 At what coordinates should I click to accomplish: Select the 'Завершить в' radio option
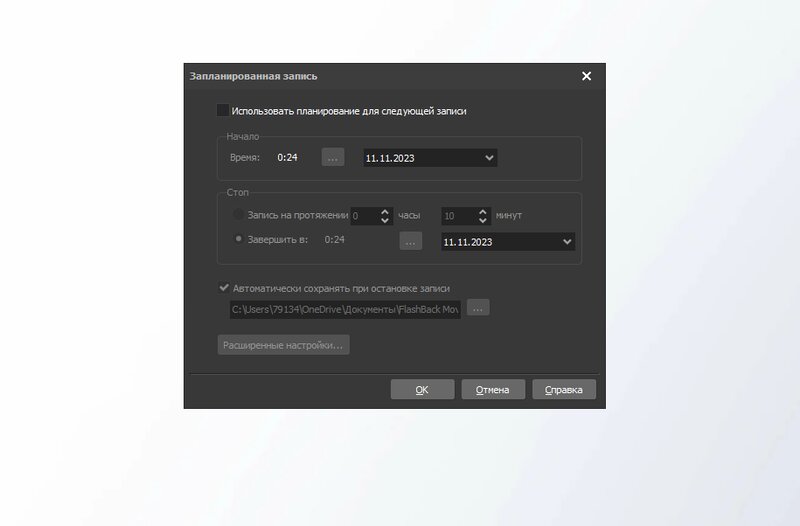[x=238, y=239]
